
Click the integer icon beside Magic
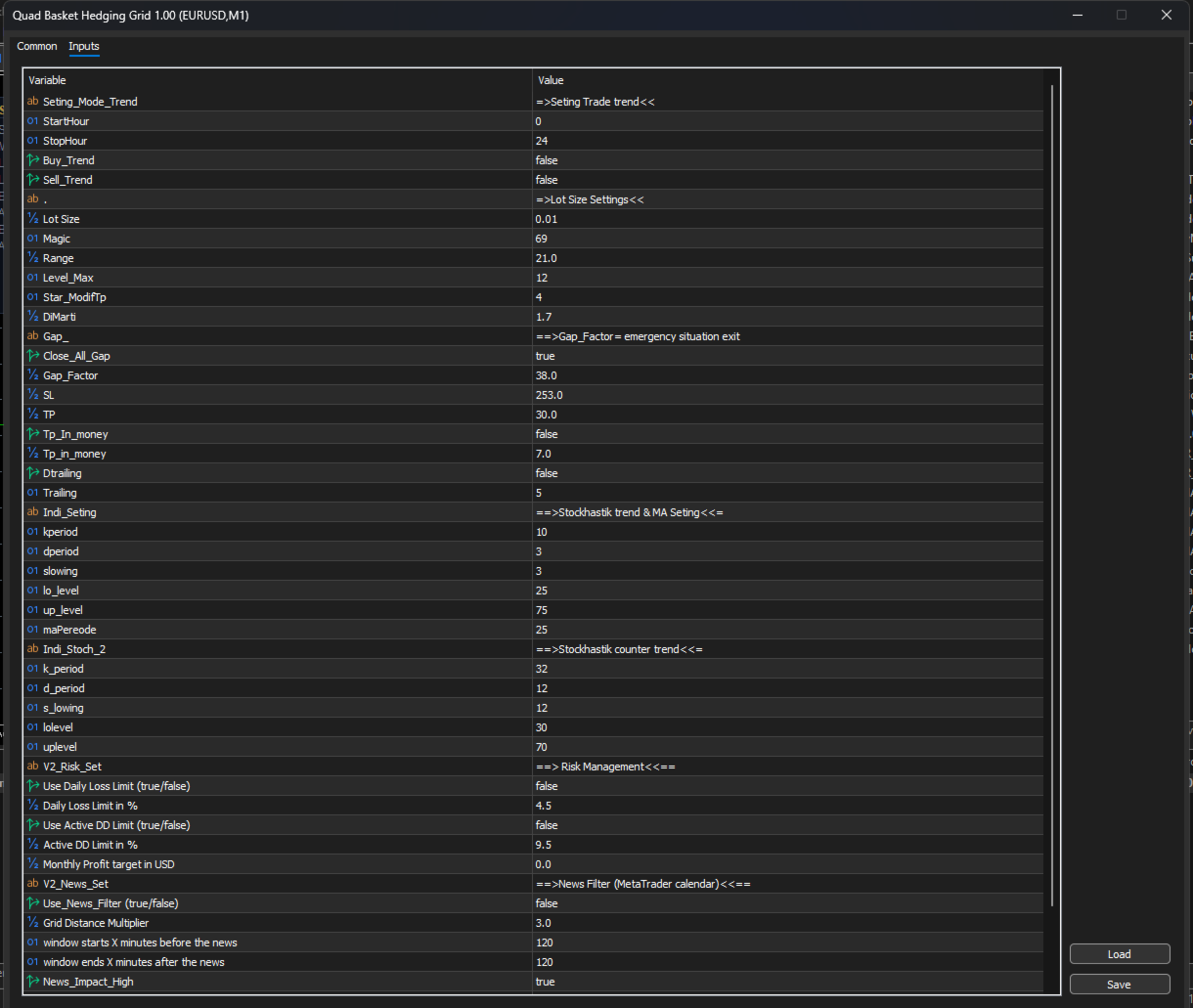pos(33,239)
